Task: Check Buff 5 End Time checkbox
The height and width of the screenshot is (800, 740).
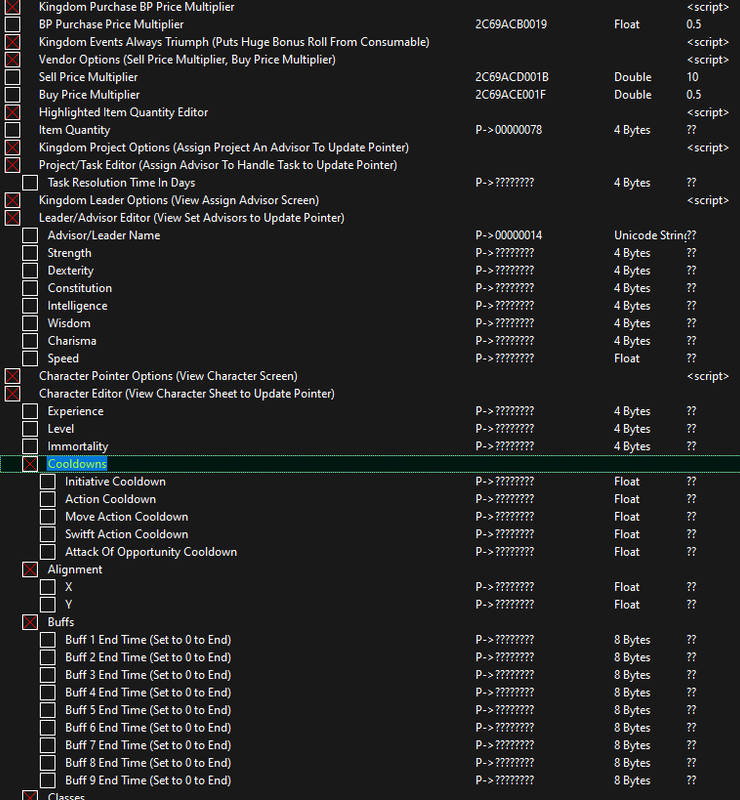Action: (x=48, y=710)
